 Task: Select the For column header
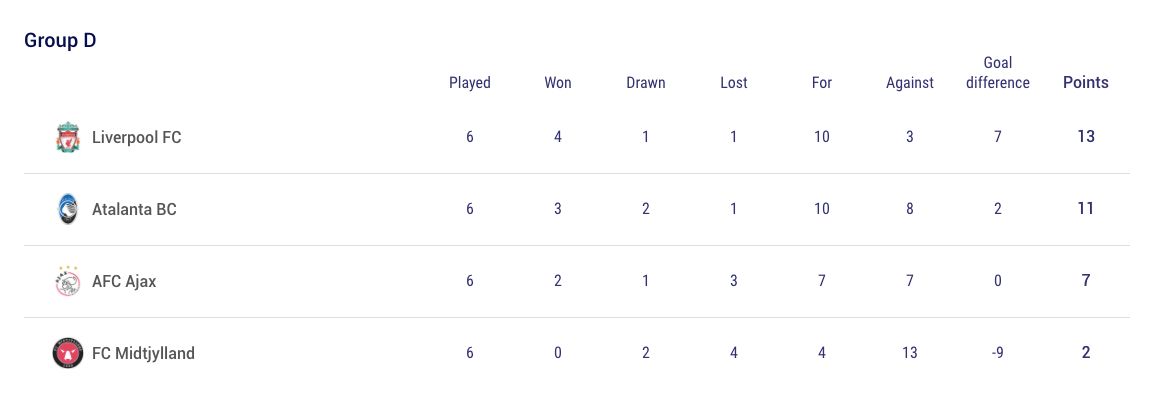822,83
